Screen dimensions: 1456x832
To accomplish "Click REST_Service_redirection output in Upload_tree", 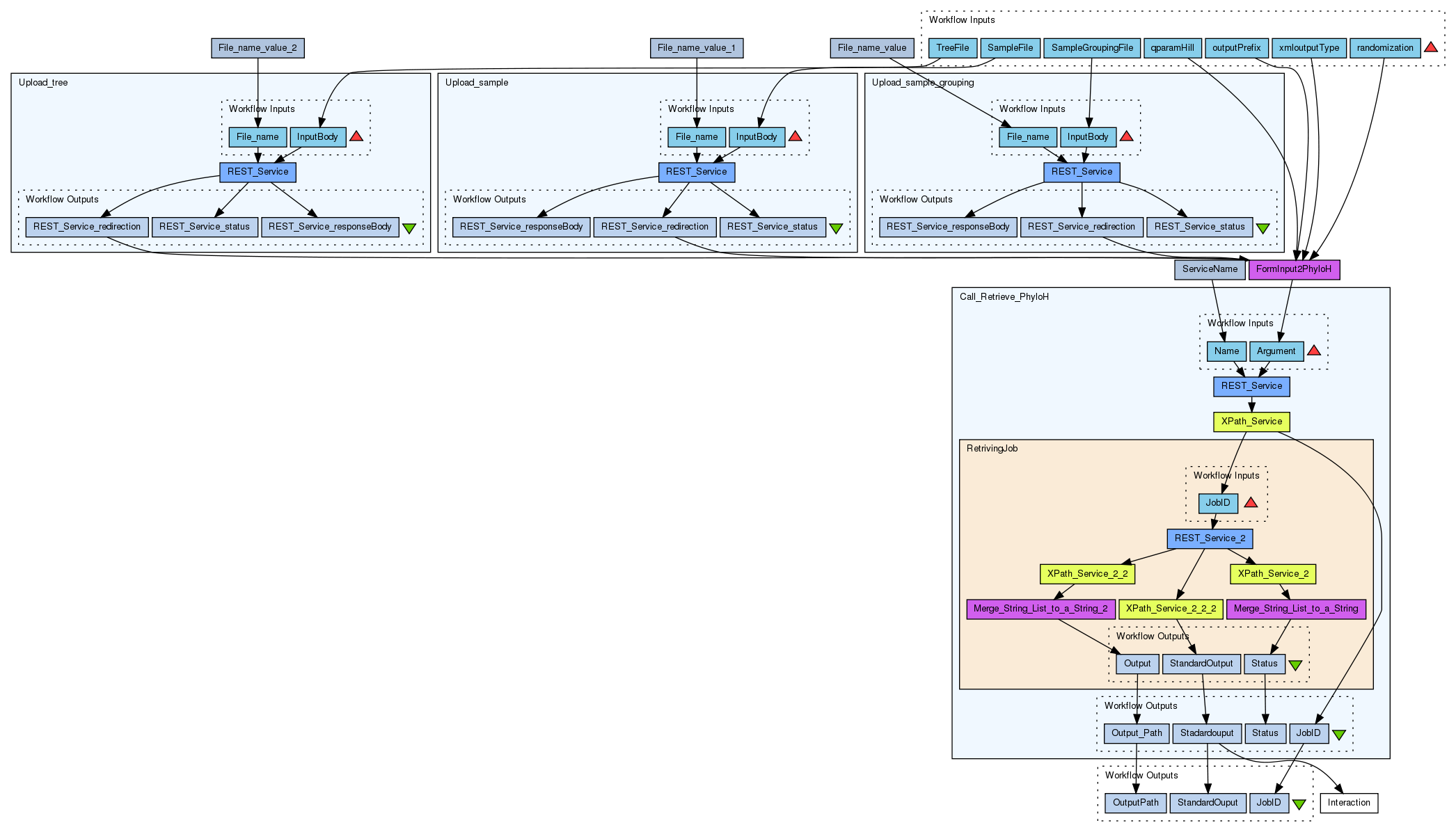I will tap(87, 227).
